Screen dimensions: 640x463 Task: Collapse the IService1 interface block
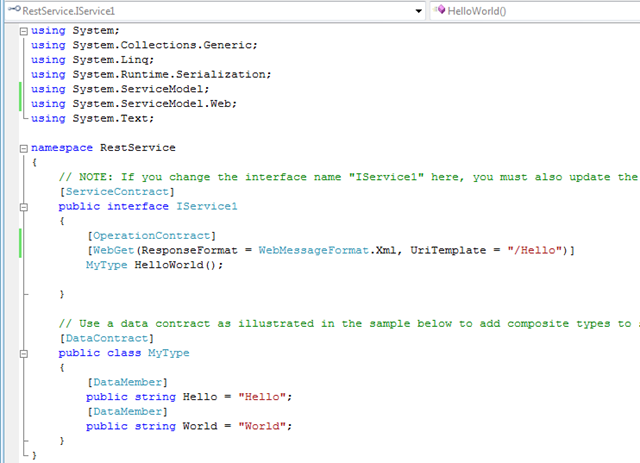[24, 207]
